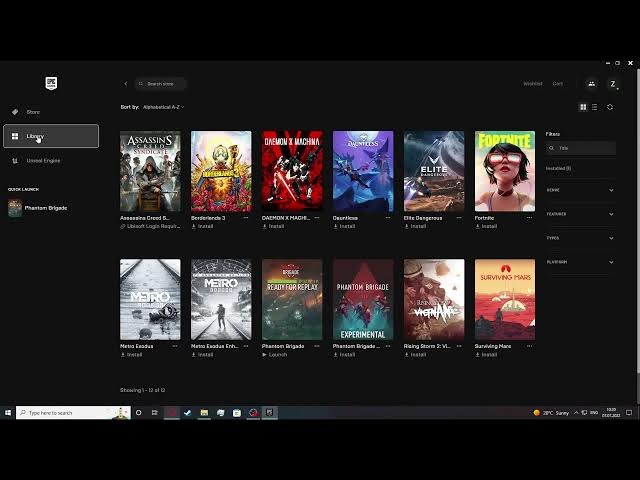Image resolution: width=640 pixels, height=480 pixels.
Task: Open Task View on taskbar
Action: point(155,413)
